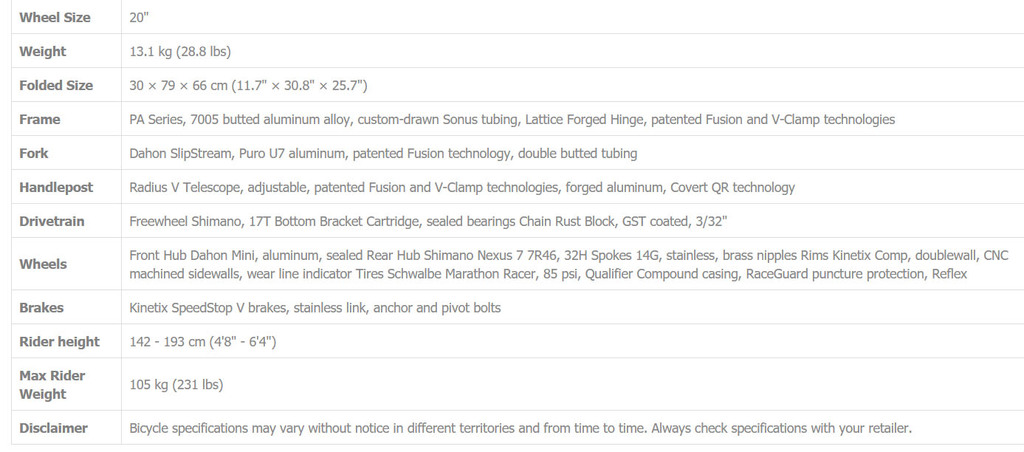Click the PA Series frame description
Image resolution: width=1024 pixels, height=452 pixels.
coord(512,120)
